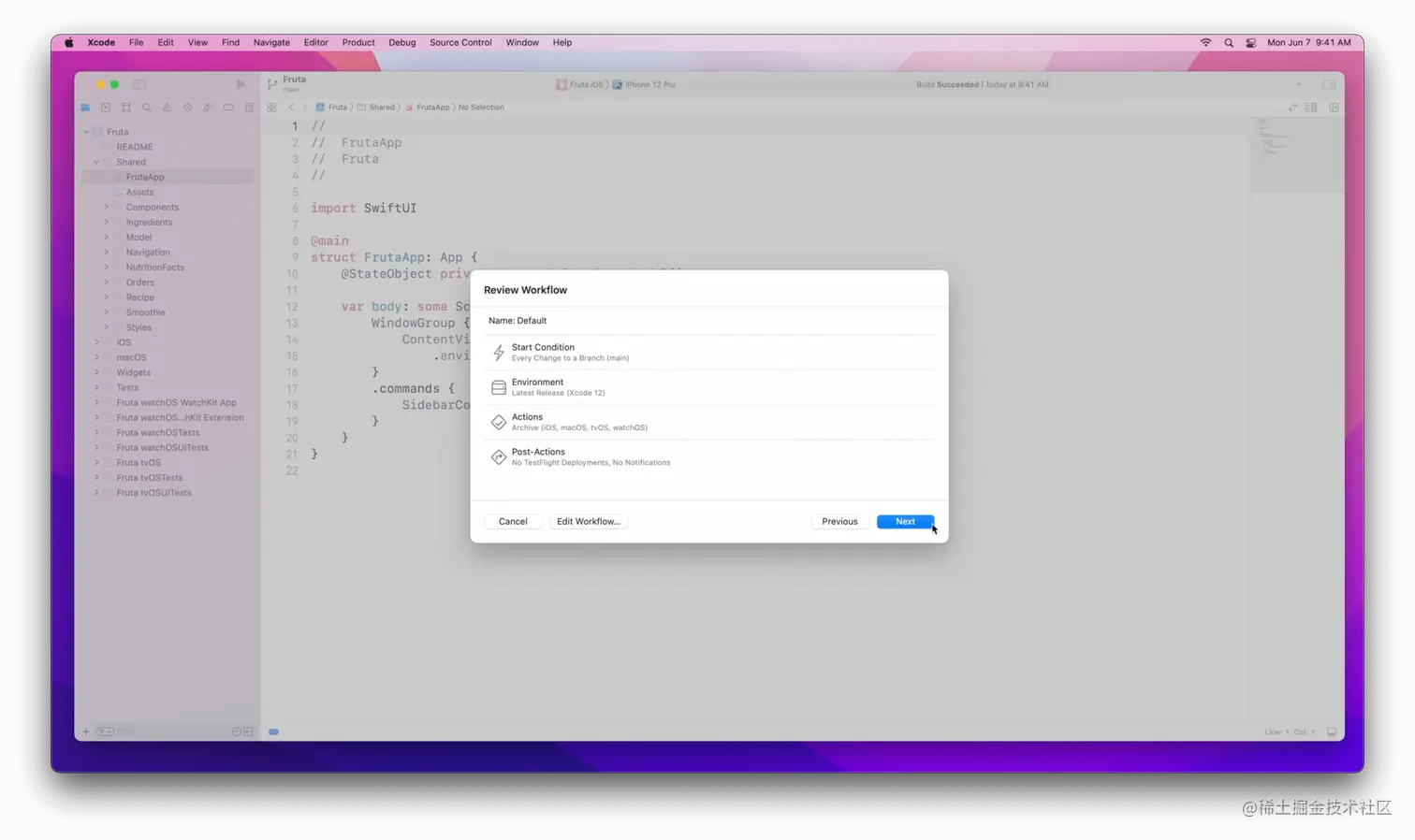
Task: Open the Source Control navigator icon
Action: tap(106, 108)
